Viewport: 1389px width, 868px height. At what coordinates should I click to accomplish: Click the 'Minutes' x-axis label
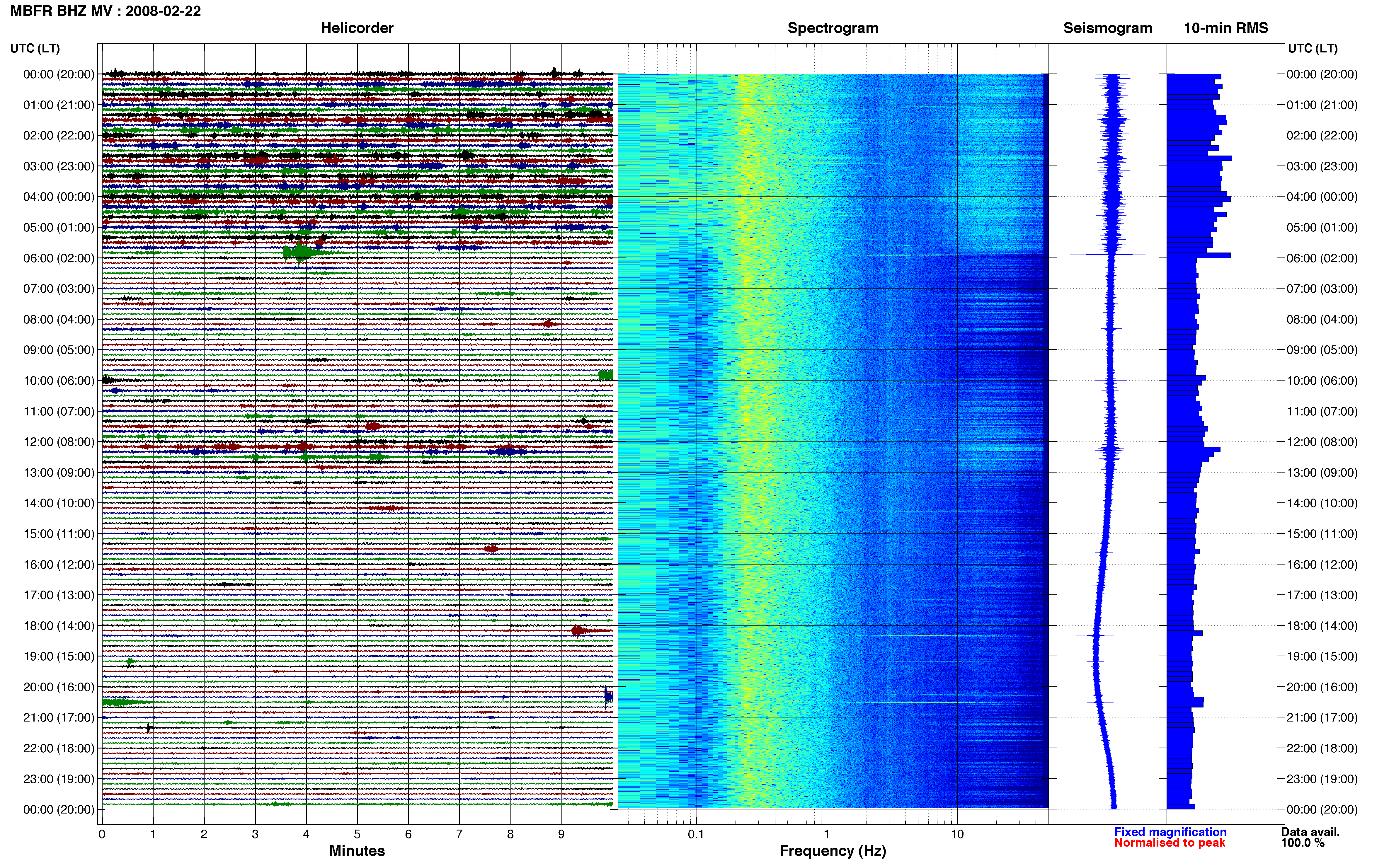point(357,851)
